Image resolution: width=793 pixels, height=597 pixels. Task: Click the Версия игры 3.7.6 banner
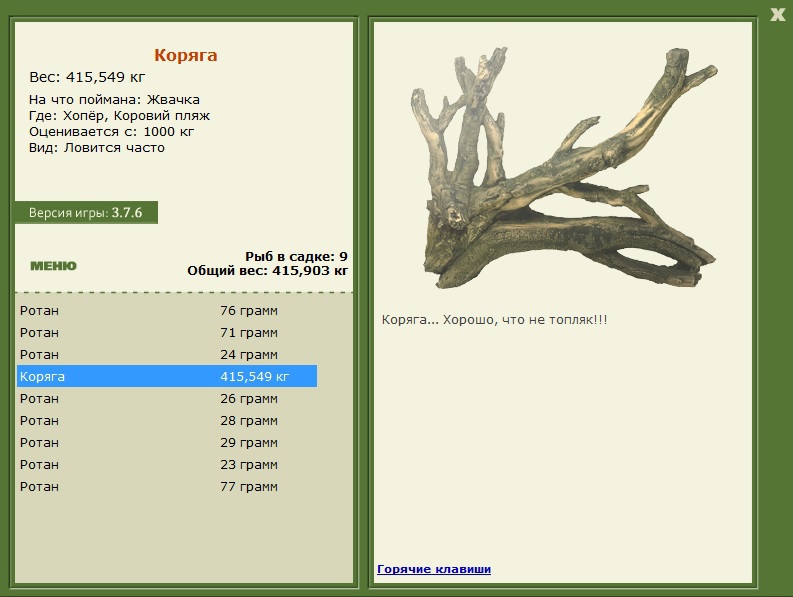pyautogui.click(x=86, y=212)
